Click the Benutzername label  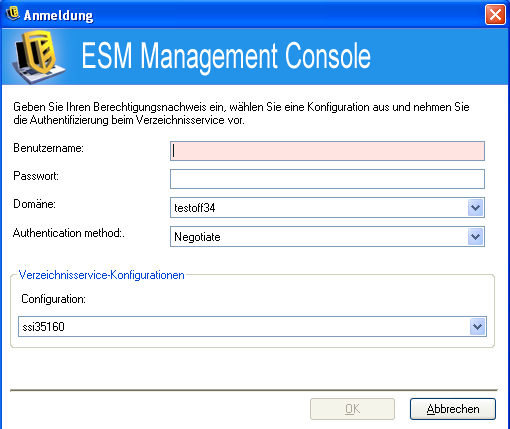coord(48,148)
